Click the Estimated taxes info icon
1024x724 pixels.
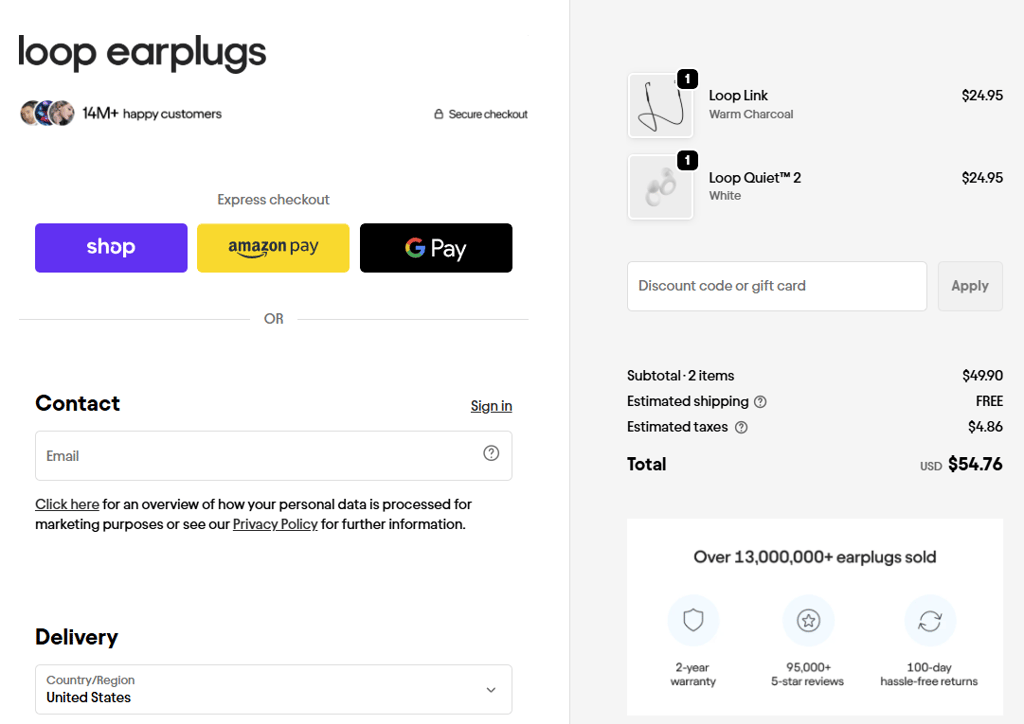[x=741, y=428]
